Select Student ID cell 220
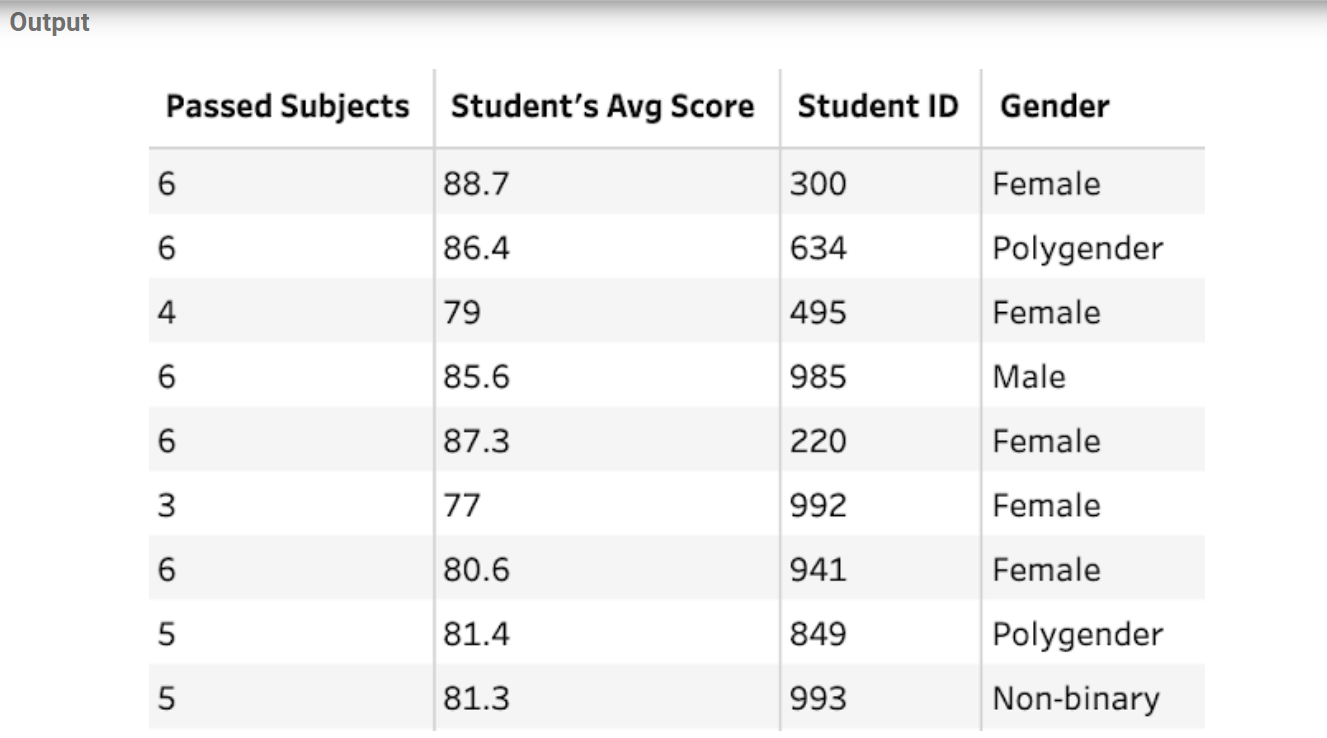This screenshot has height=738, width=1327. click(817, 441)
